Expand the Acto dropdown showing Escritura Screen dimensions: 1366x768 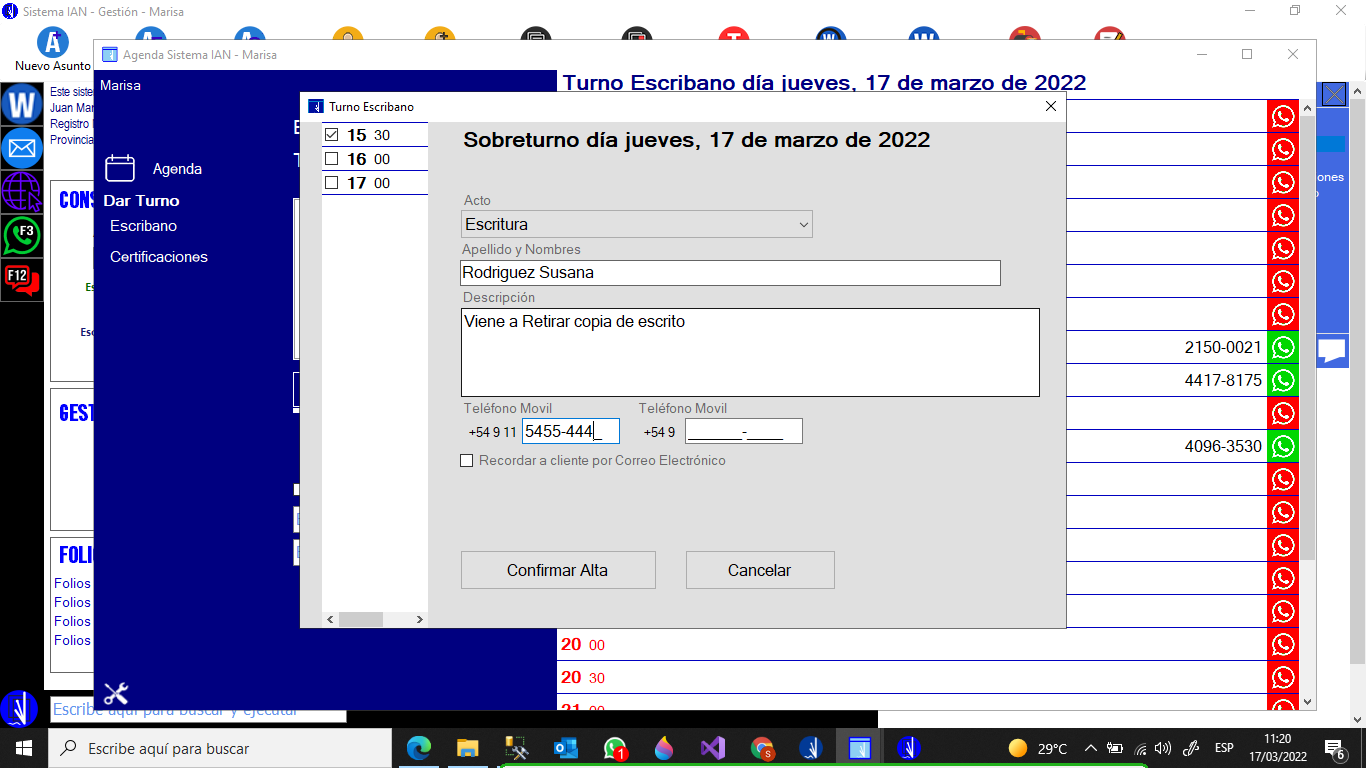coord(636,224)
